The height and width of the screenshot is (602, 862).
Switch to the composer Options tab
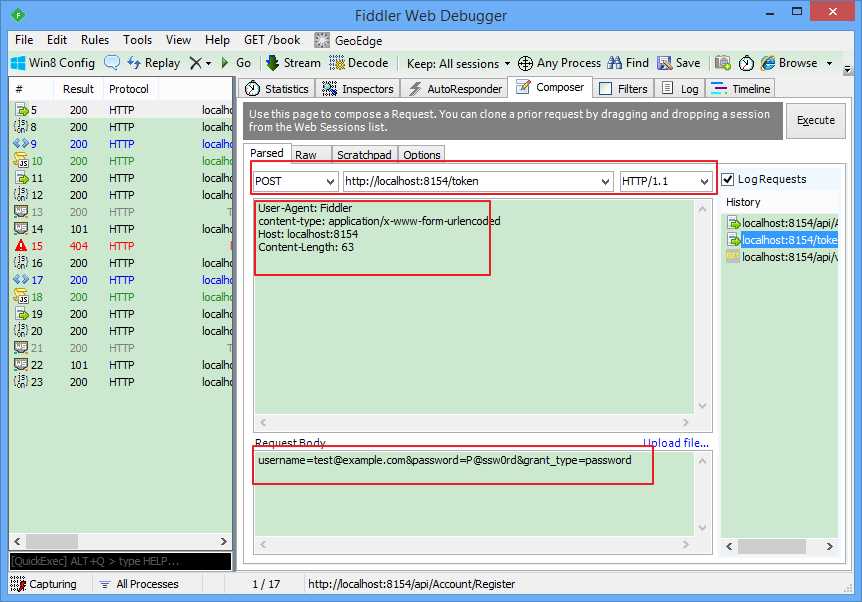tap(422, 155)
